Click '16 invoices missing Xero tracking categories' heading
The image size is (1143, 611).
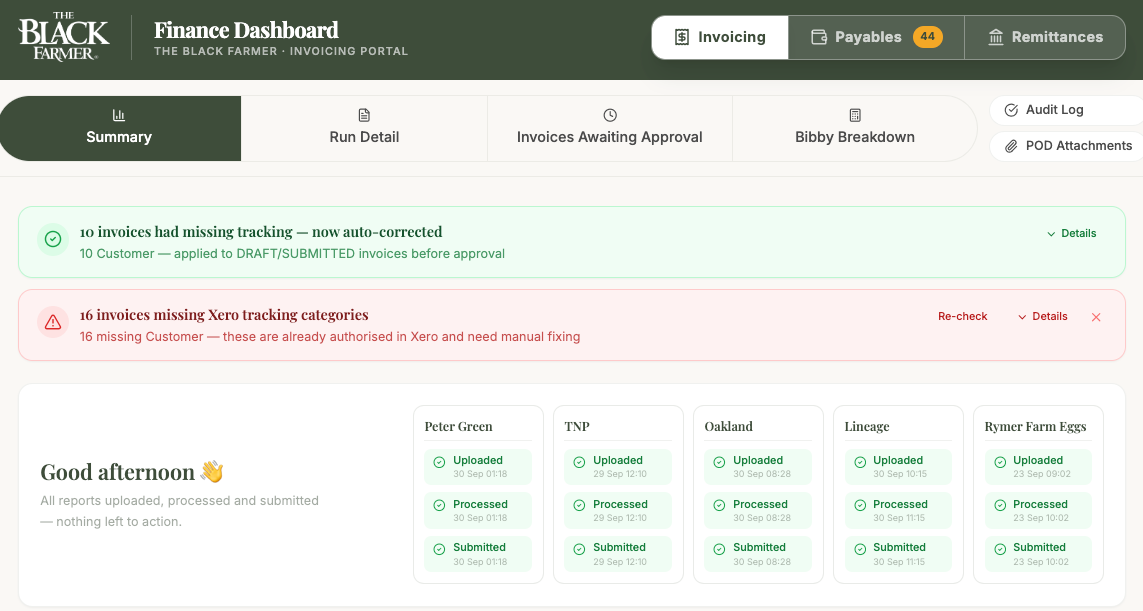tap(224, 315)
